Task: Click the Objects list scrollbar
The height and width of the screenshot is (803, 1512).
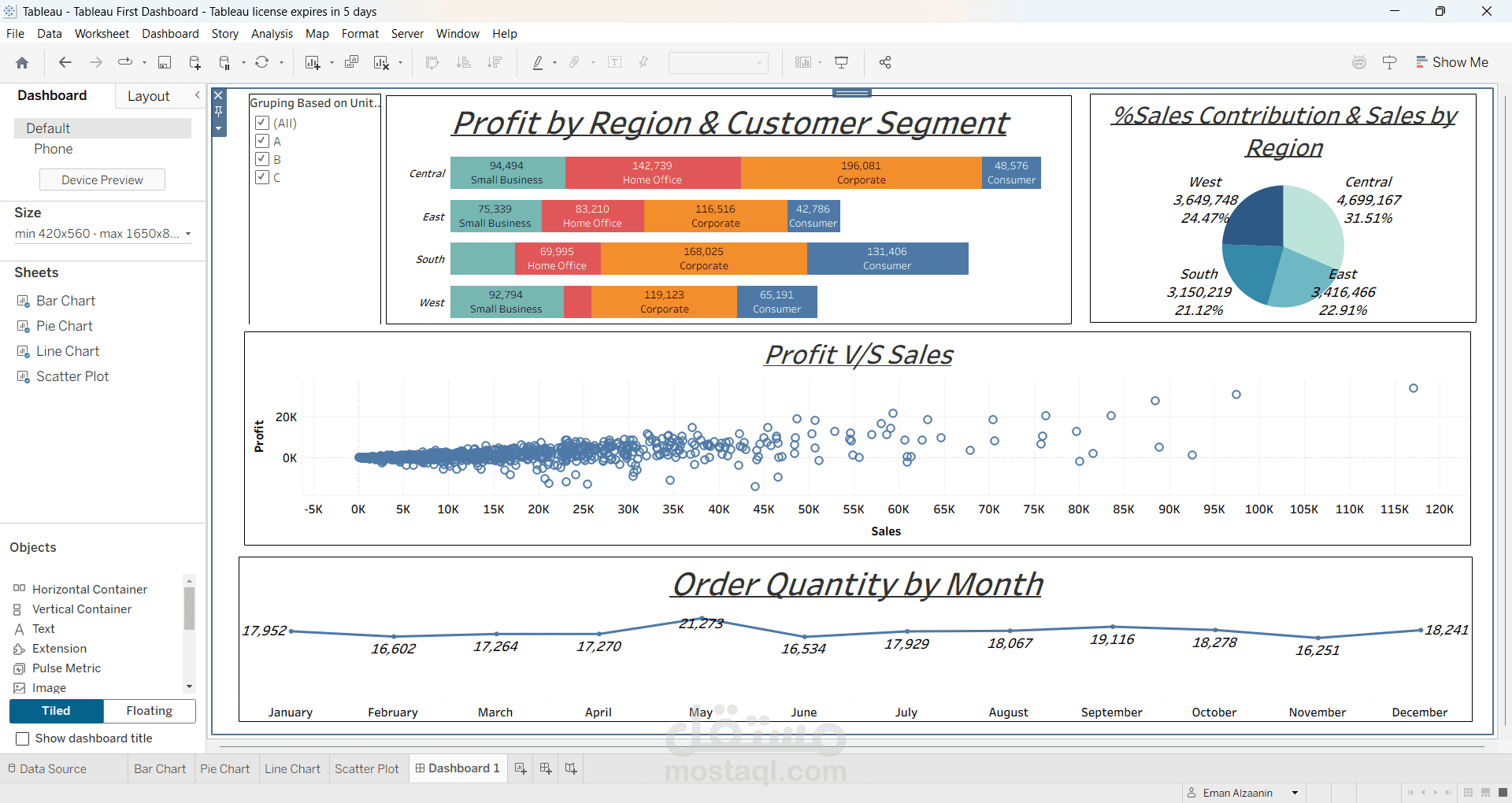Action: tap(189, 609)
